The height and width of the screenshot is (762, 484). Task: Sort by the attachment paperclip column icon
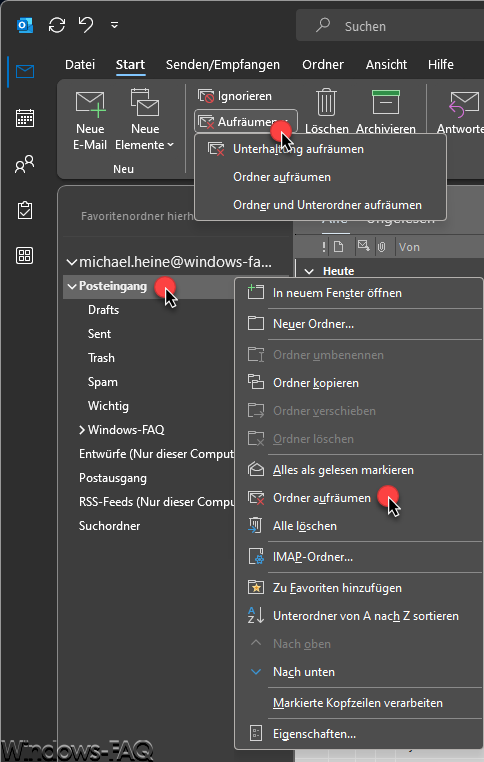click(381, 247)
